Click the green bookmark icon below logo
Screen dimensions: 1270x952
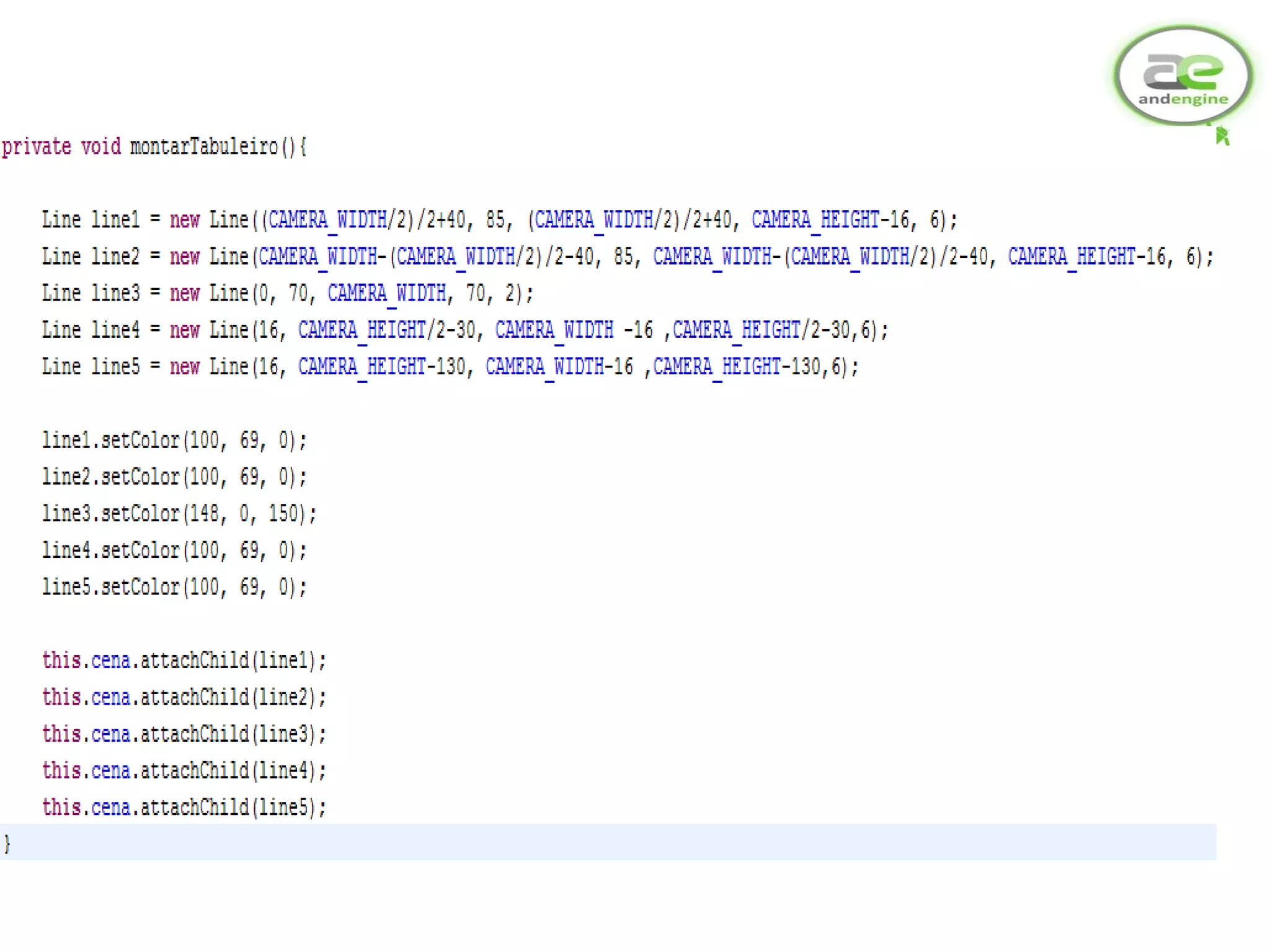tap(1222, 136)
